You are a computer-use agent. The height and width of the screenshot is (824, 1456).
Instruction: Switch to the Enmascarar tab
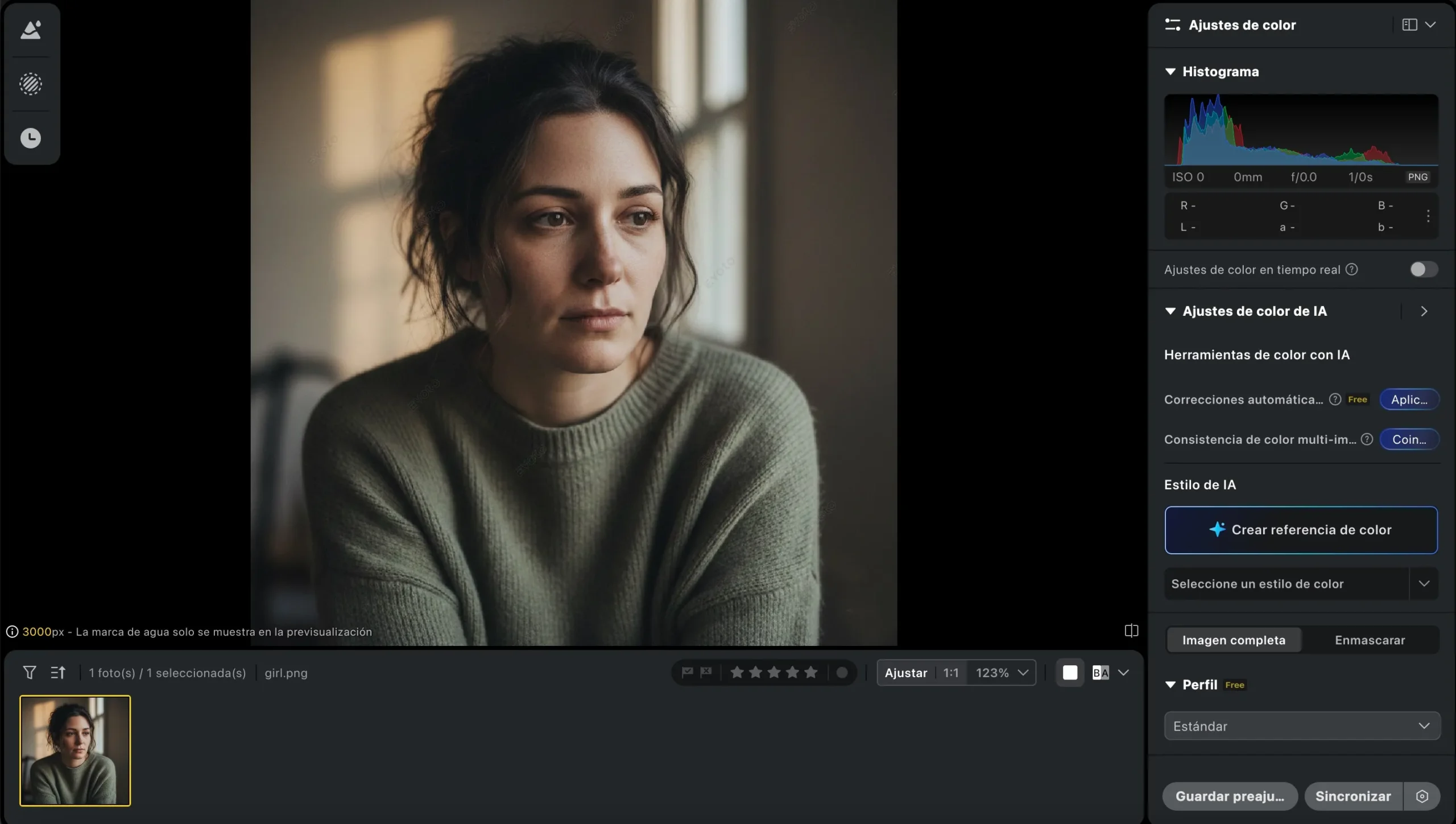[1370, 640]
